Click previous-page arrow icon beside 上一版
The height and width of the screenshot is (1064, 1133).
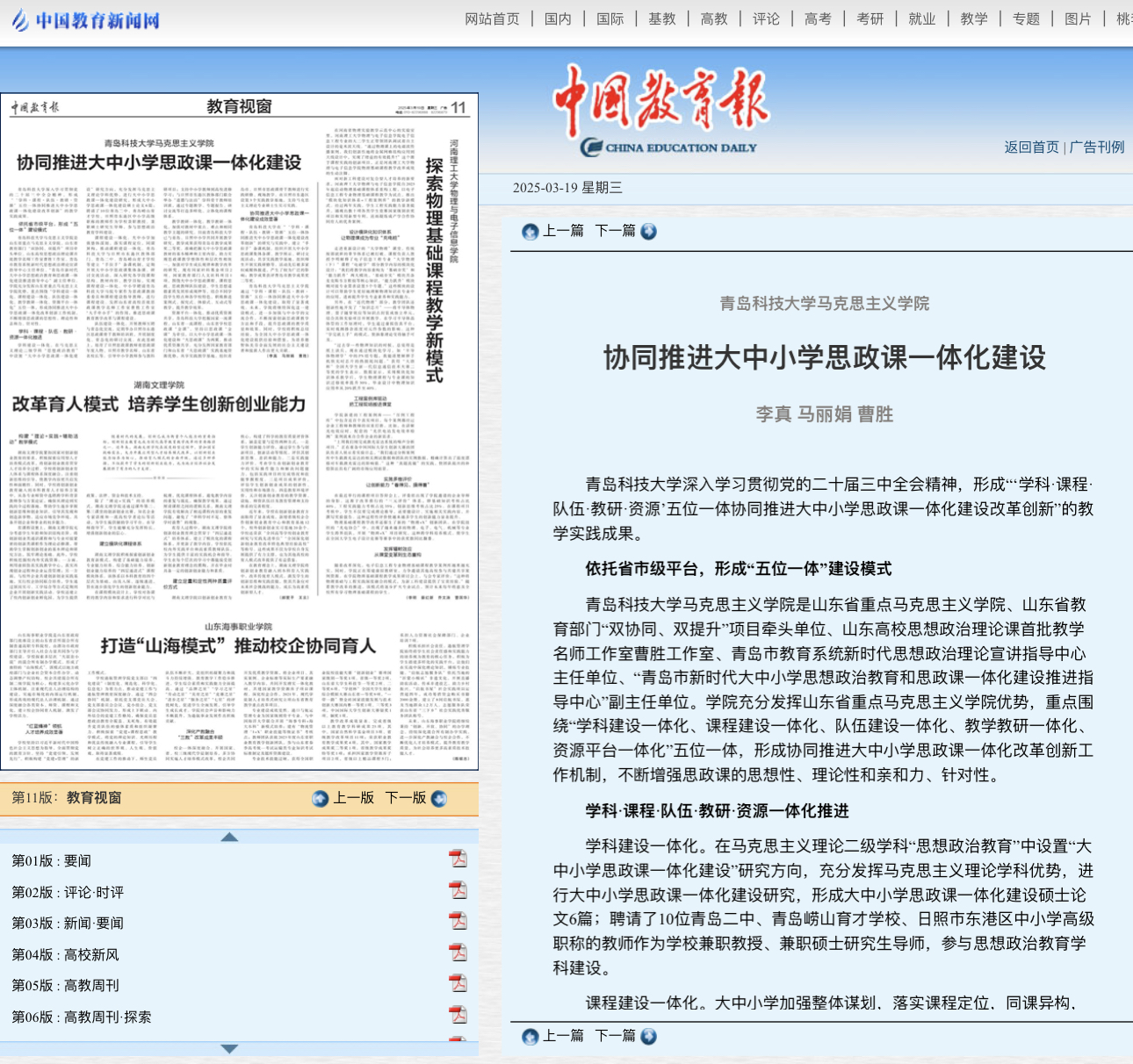tap(321, 799)
